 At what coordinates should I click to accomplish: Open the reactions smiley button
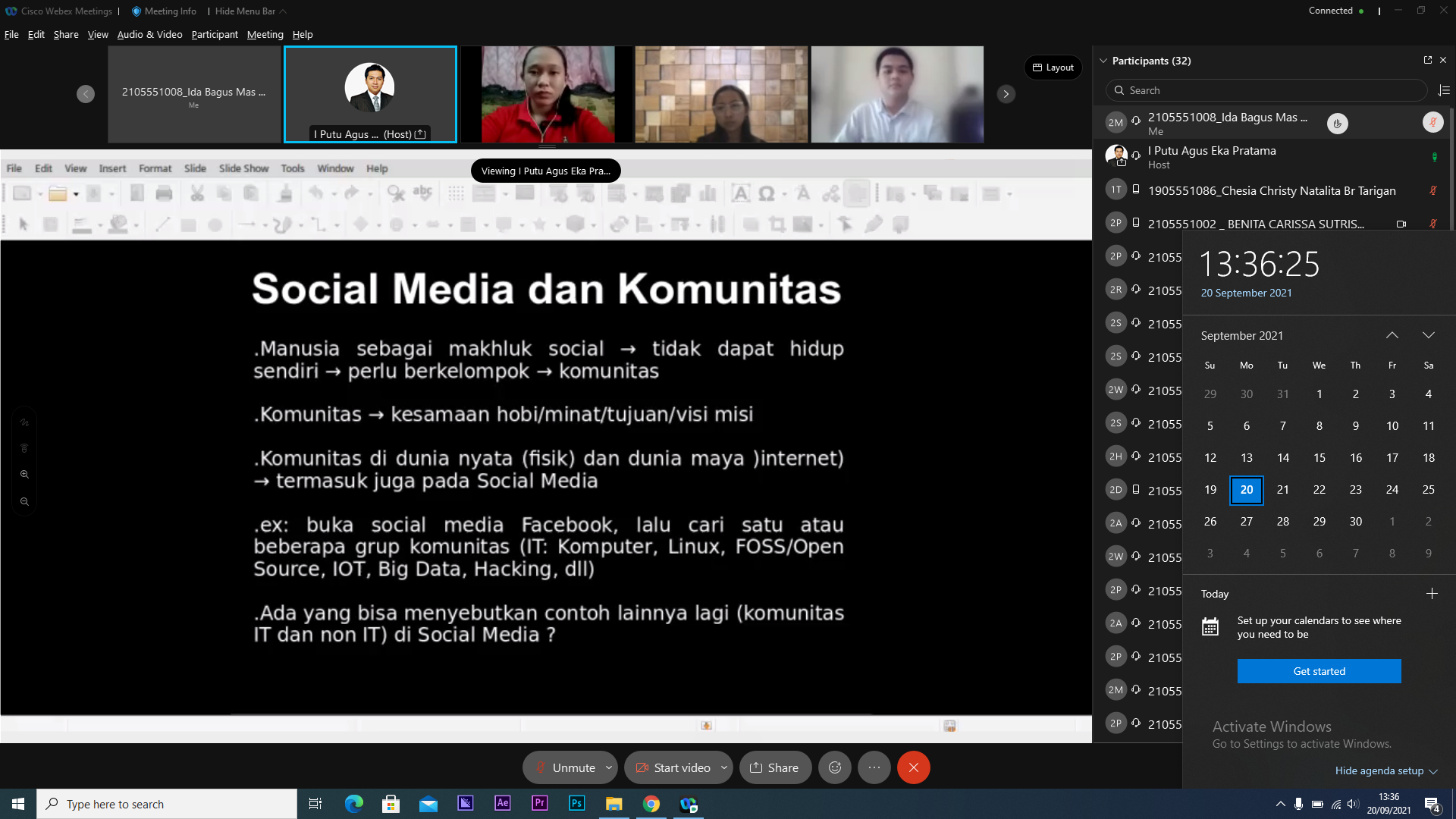835,767
